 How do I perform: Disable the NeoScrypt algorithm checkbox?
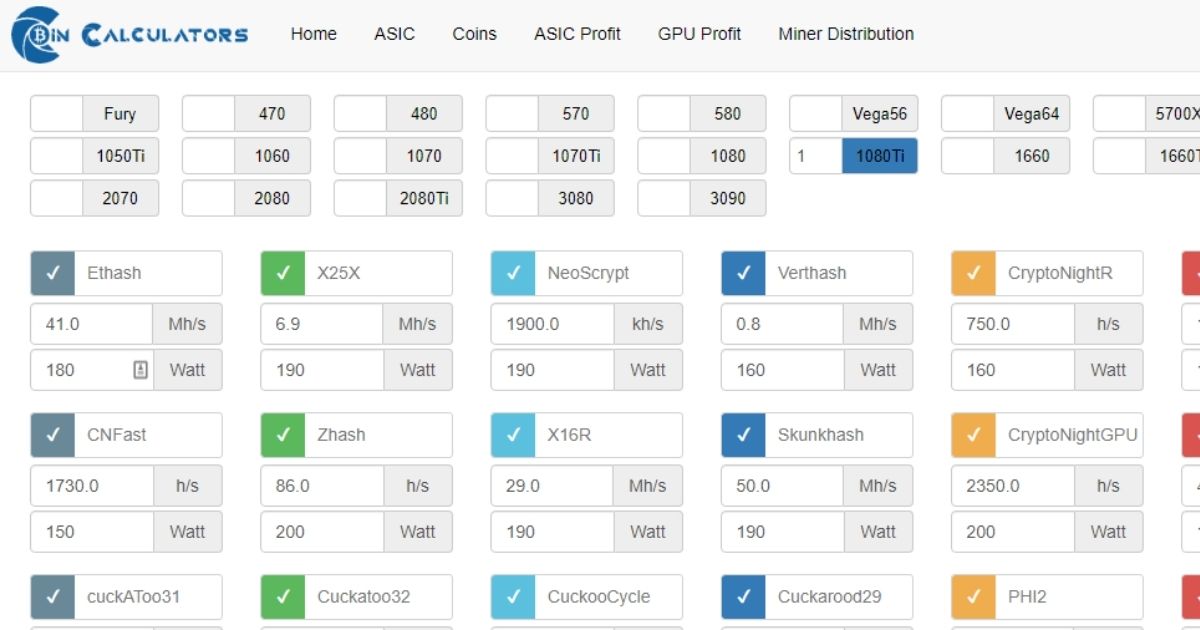[x=513, y=273]
